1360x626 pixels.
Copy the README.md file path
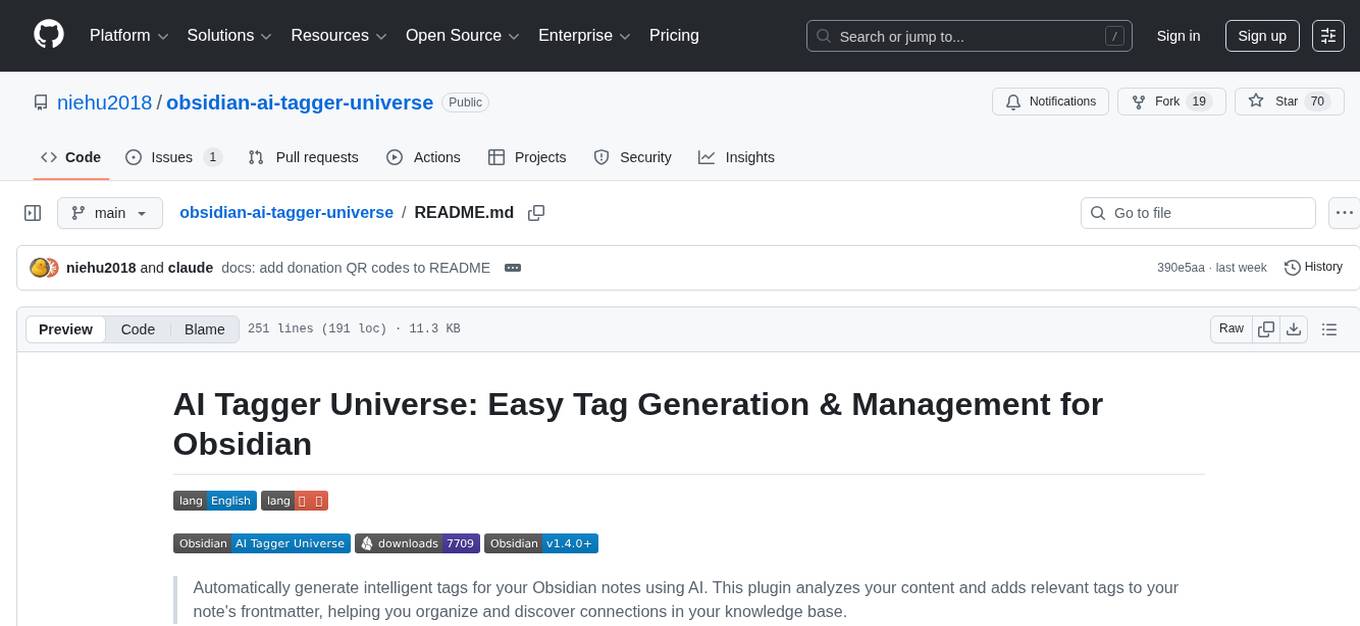(x=536, y=213)
